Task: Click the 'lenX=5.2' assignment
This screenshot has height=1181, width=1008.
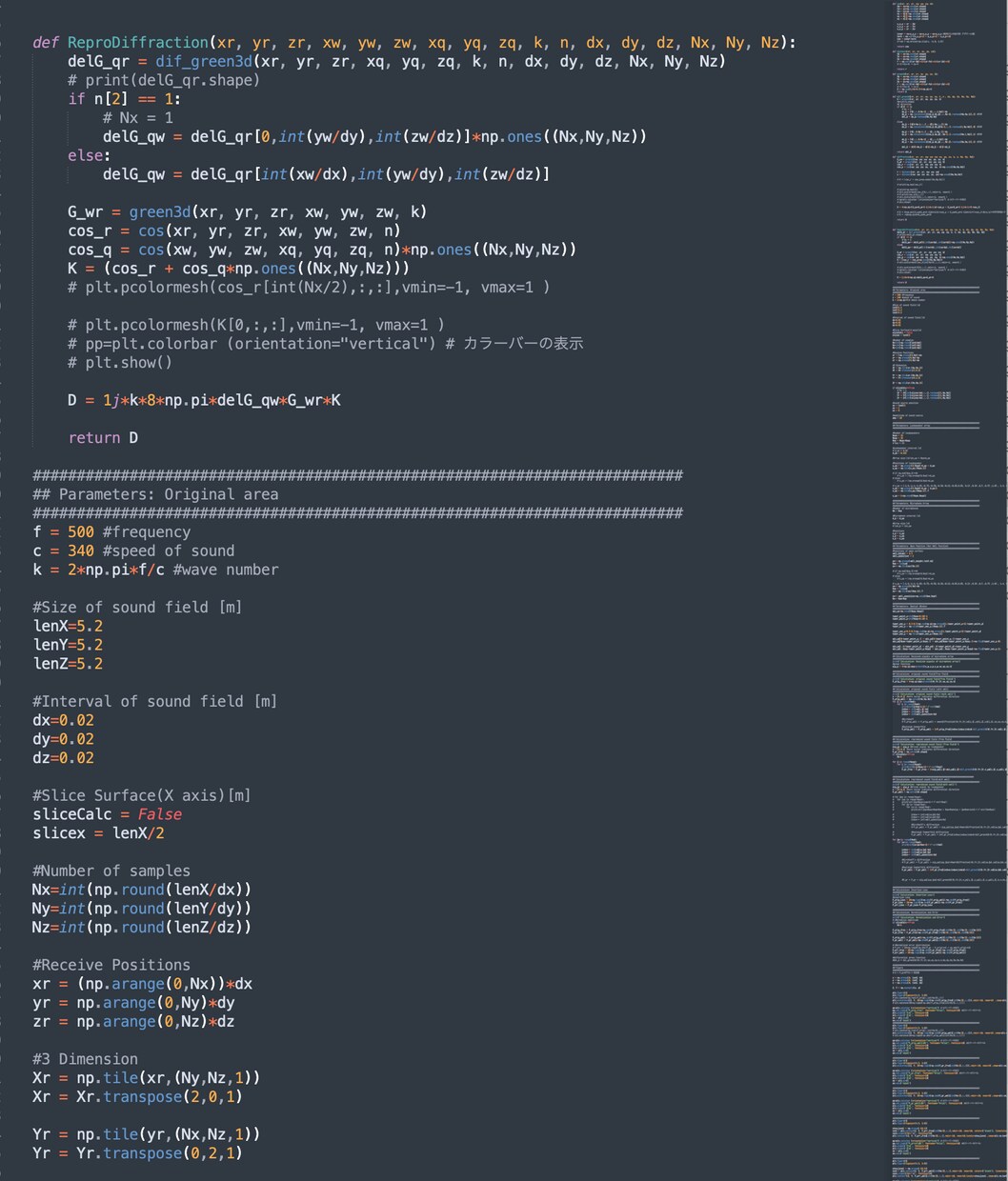Action: pos(68,627)
